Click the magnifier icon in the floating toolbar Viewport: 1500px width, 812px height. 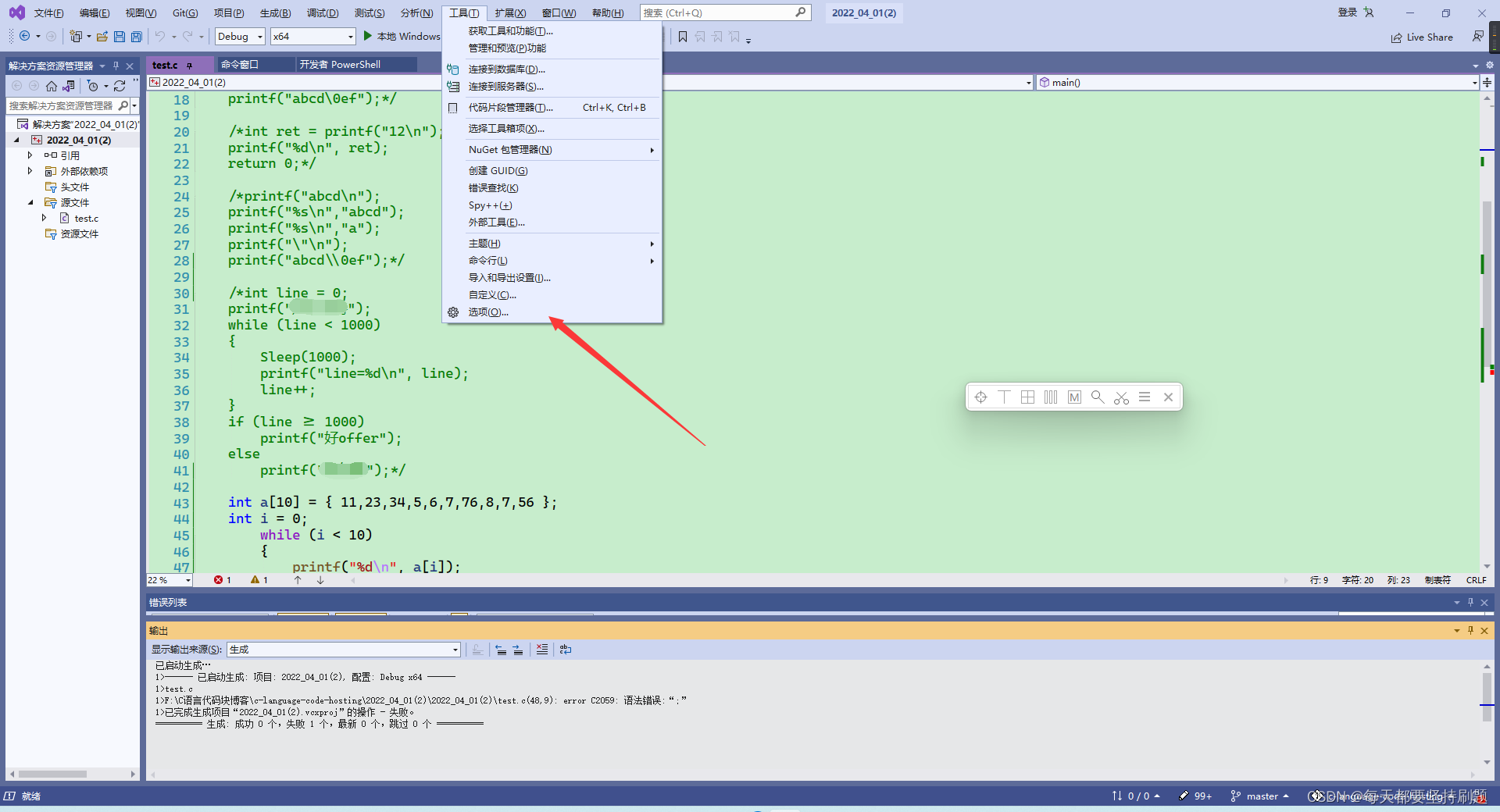tap(1098, 397)
